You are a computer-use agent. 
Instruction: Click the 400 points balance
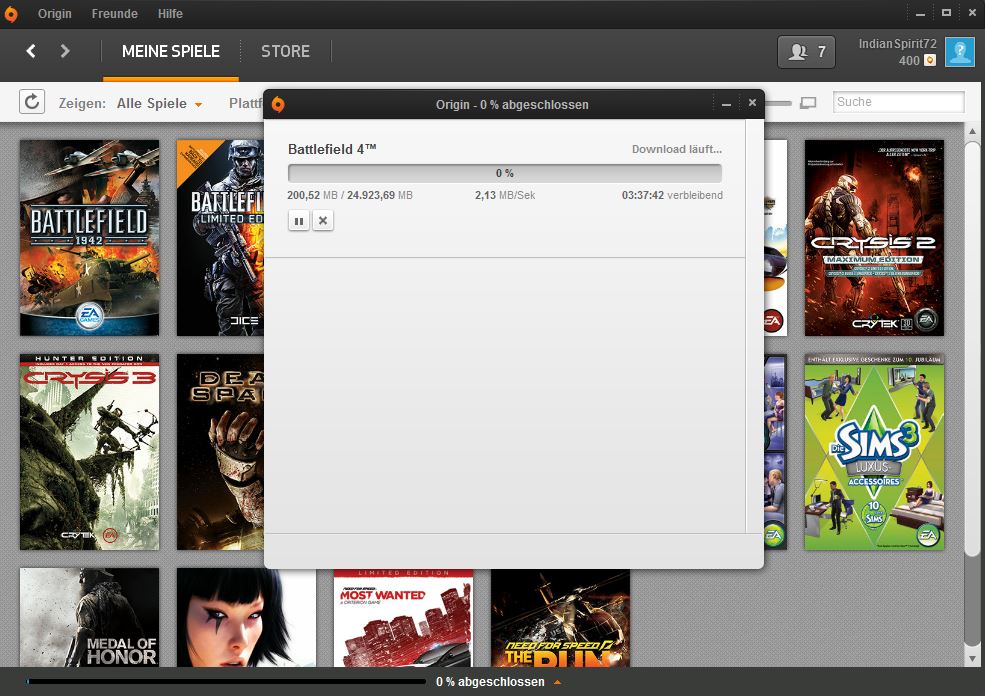tap(909, 60)
